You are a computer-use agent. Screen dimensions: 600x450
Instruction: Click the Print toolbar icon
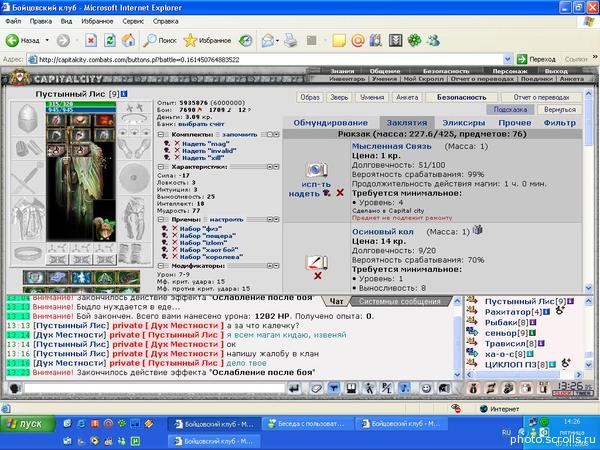pyautogui.click(x=291, y=40)
